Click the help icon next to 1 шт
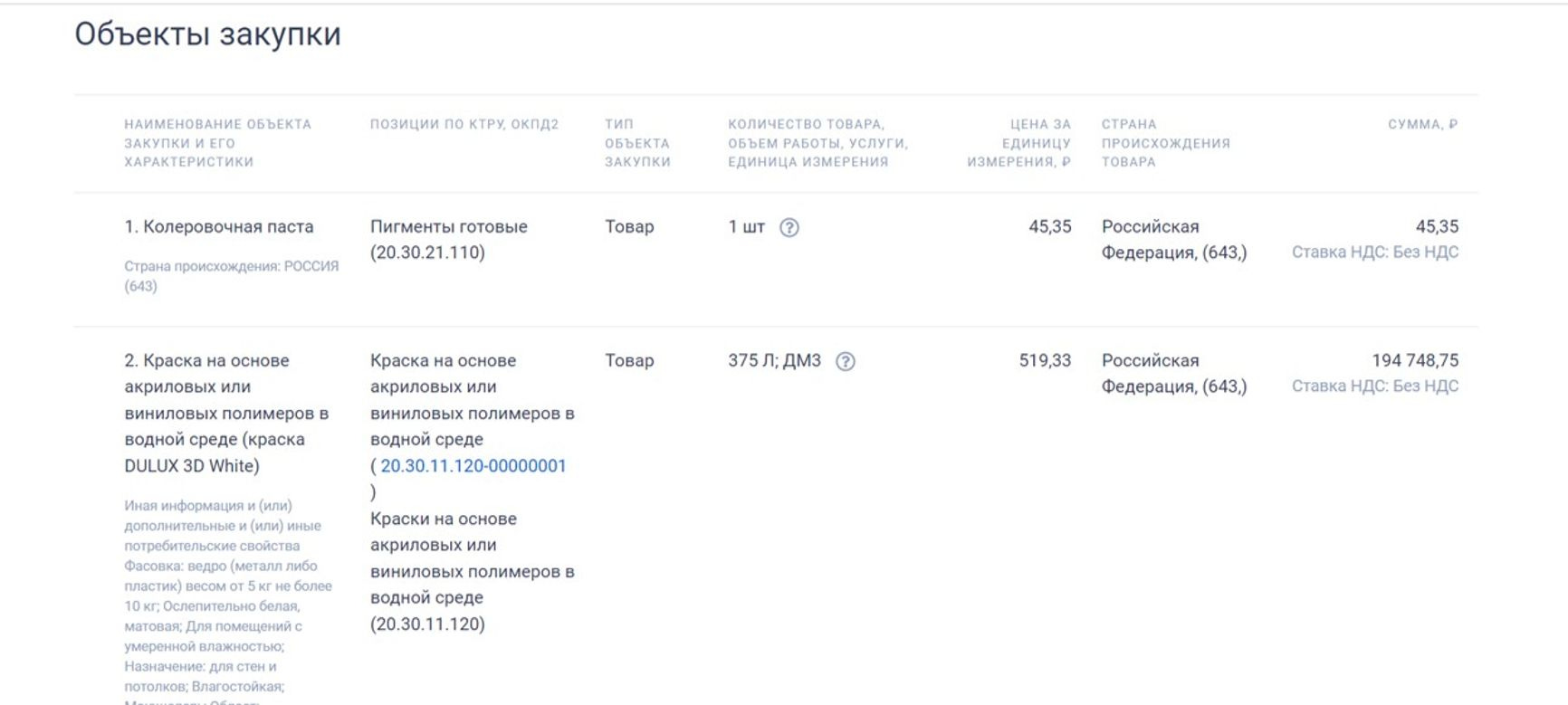Screen dimensions: 1568x705 (x=789, y=228)
